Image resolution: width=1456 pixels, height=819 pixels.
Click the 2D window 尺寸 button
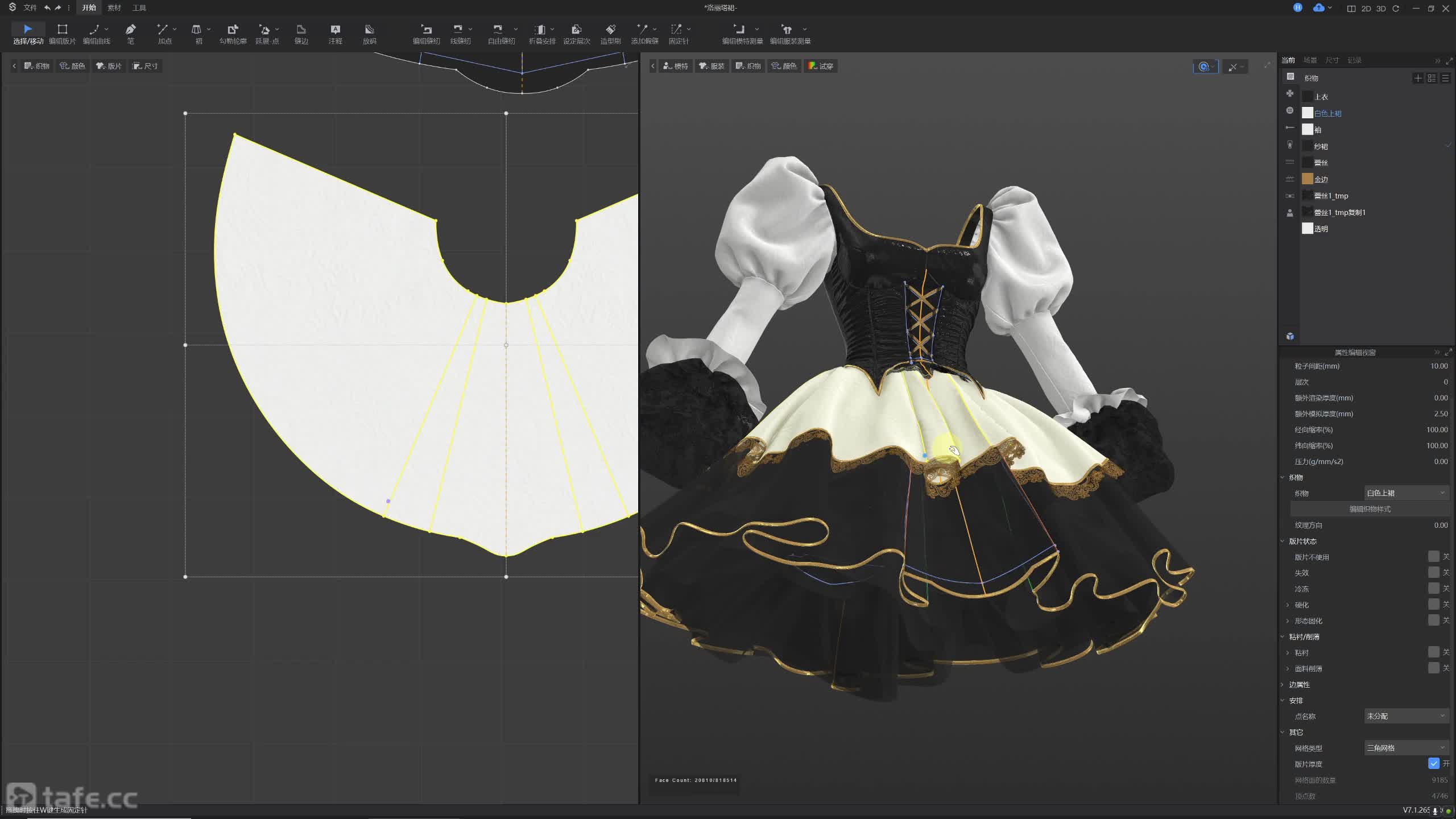coord(145,66)
